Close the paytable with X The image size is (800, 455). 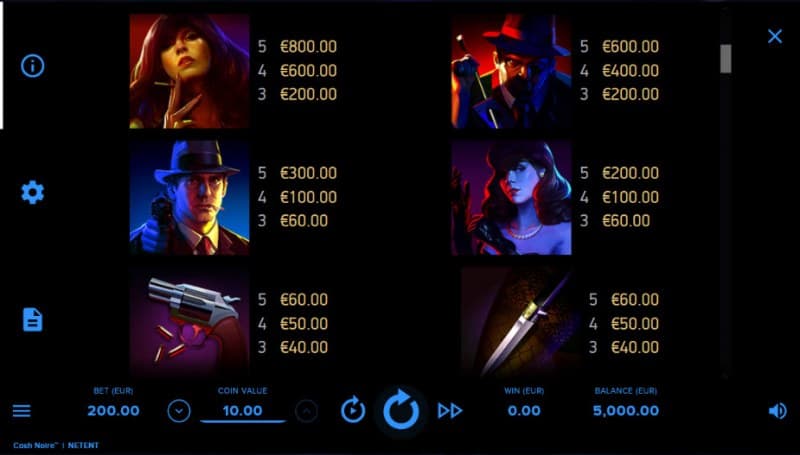tap(774, 36)
